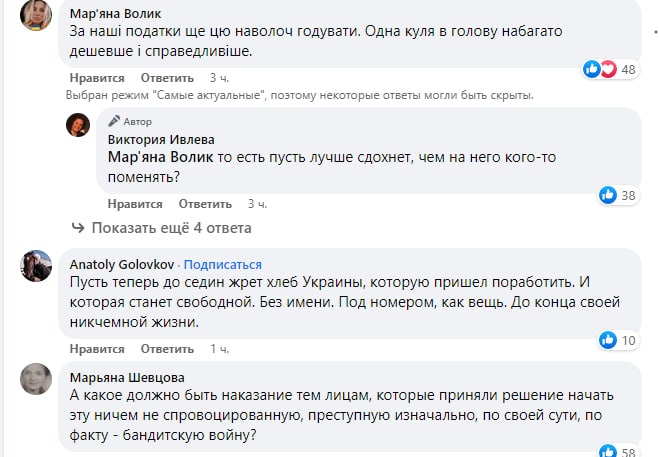Like Anatoly Golovkov's comment via Нравится
Image resolution: width=659 pixels, height=457 pixels.
[97, 349]
